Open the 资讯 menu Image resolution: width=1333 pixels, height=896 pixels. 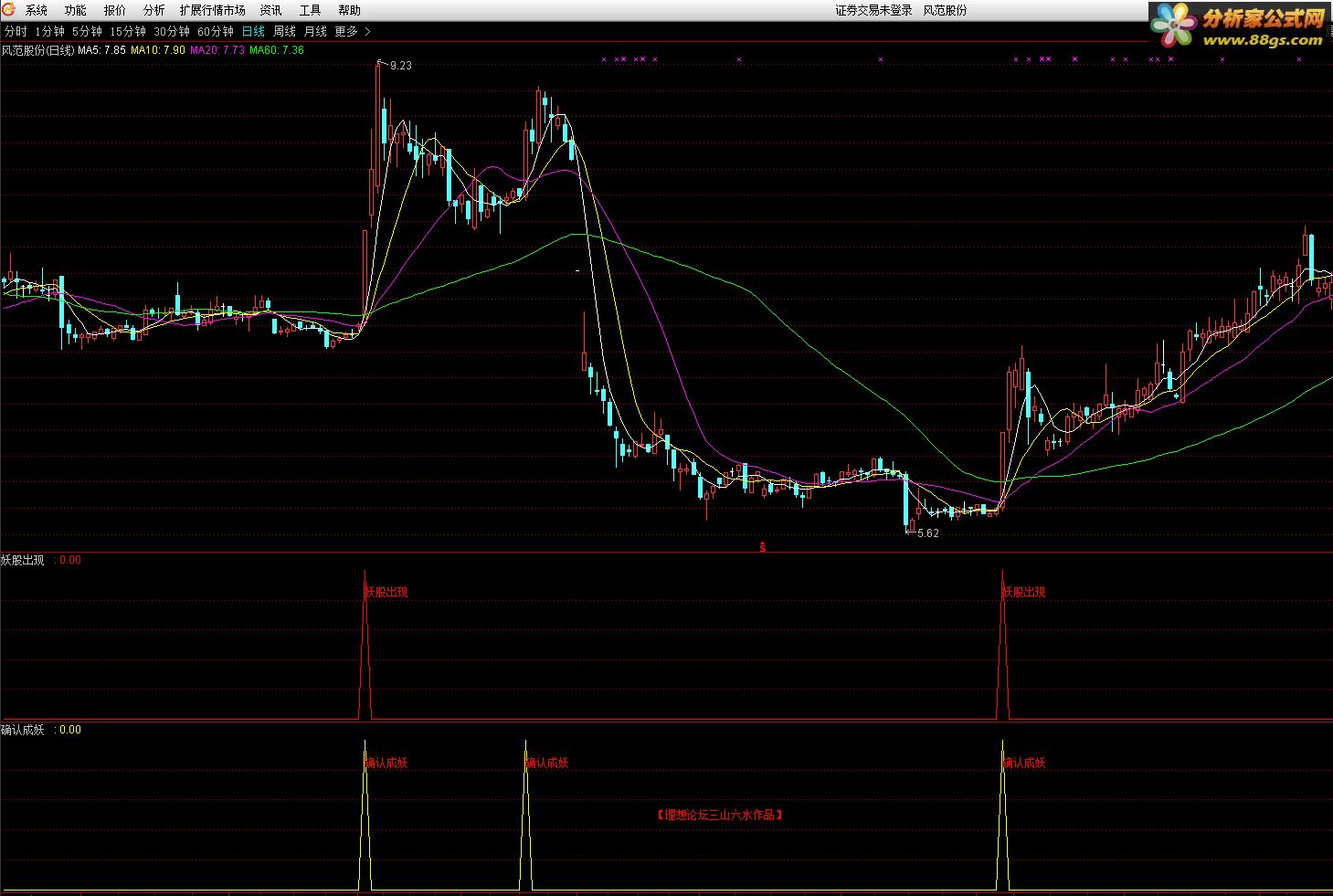coord(270,10)
